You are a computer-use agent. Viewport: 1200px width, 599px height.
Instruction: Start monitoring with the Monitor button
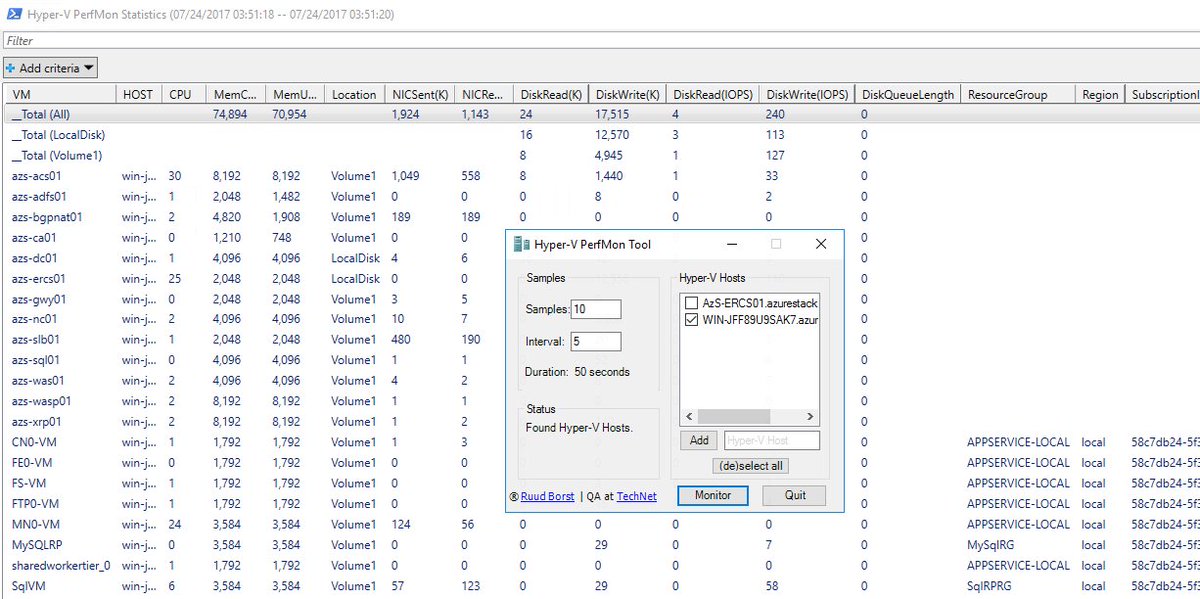click(x=712, y=495)
